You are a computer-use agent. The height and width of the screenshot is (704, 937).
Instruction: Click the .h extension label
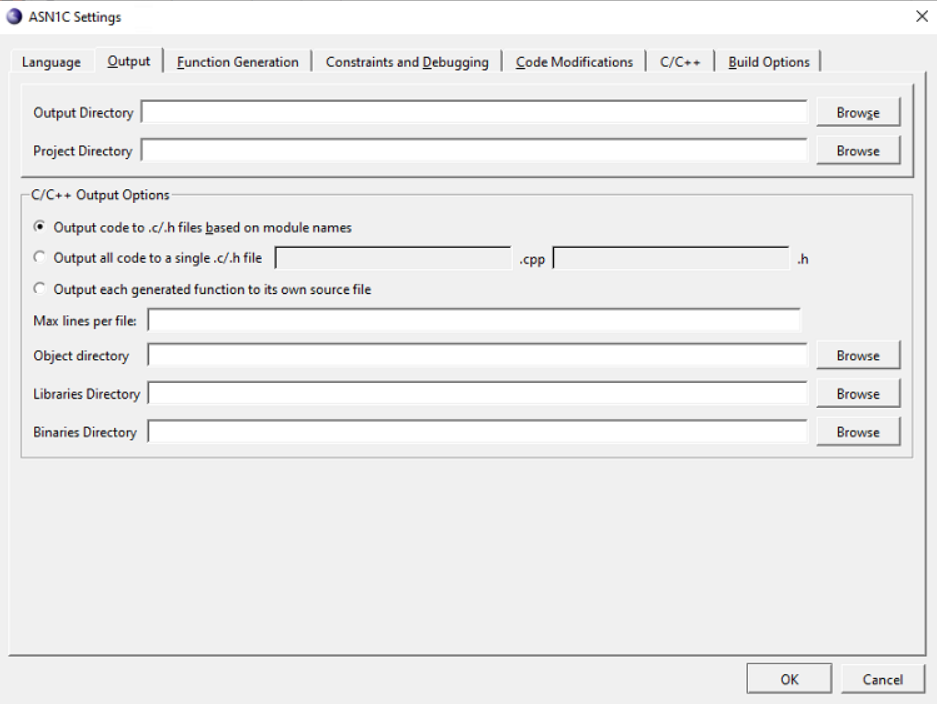point(803,259)
